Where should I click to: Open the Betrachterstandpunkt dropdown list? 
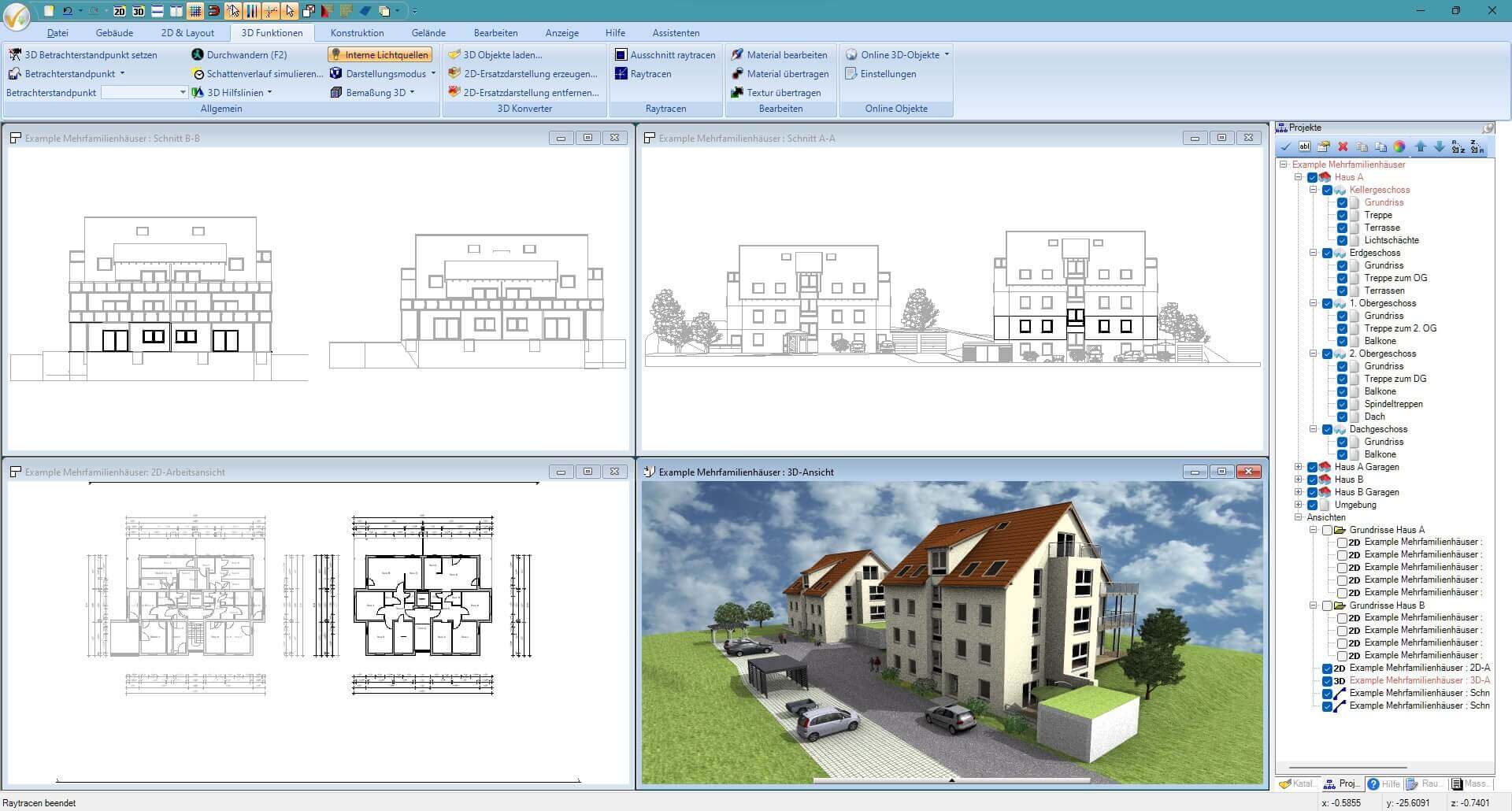pyautogui.click(x=182, y=92)
